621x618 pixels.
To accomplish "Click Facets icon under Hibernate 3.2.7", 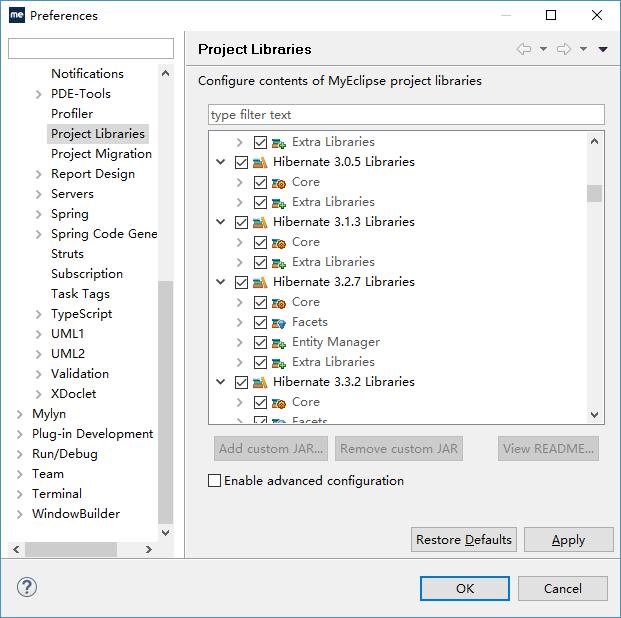I will [279, 322].
